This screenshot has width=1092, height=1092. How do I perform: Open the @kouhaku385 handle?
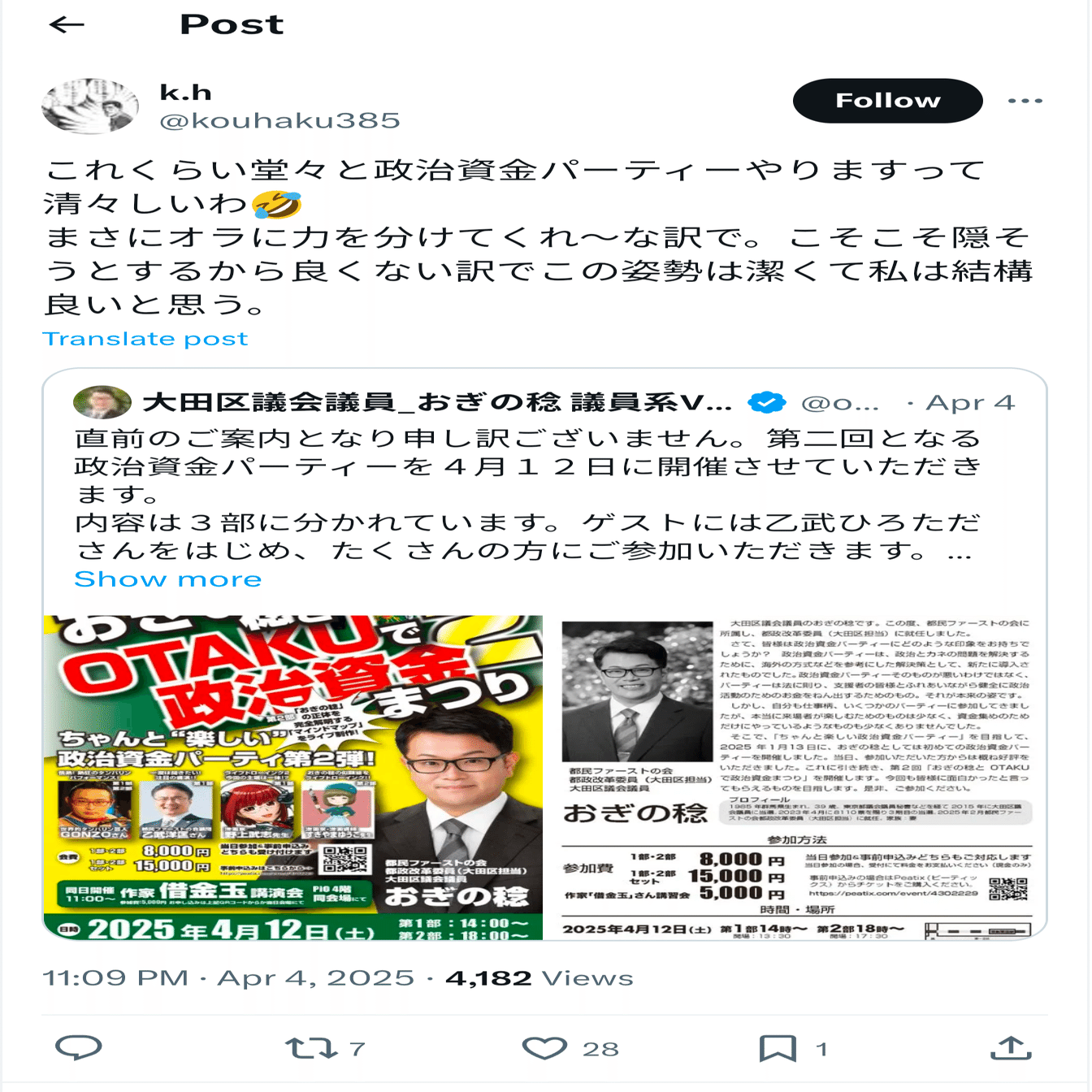click(x=280, y=120)
